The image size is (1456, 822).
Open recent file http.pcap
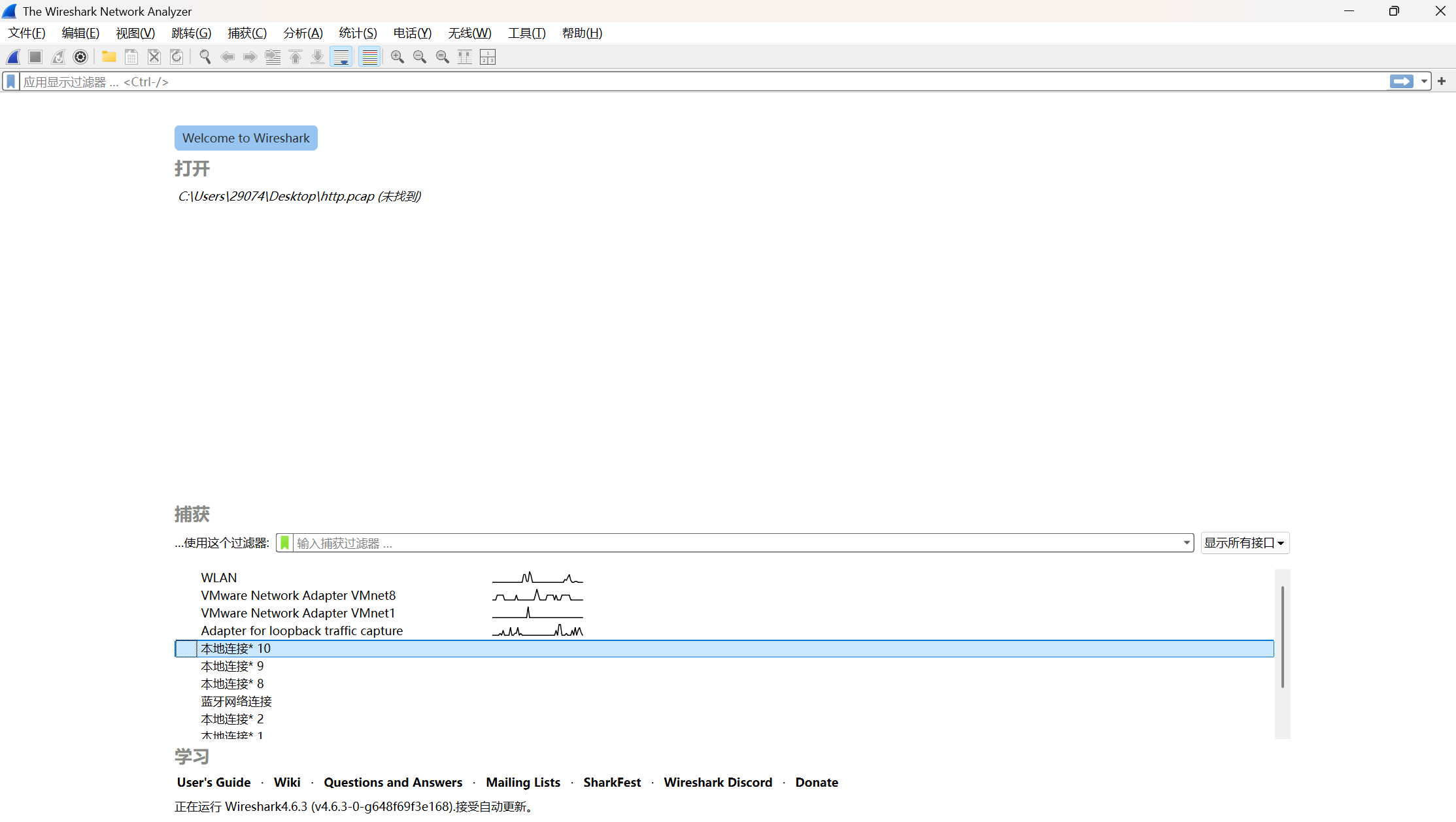click(x=299, y=196)
